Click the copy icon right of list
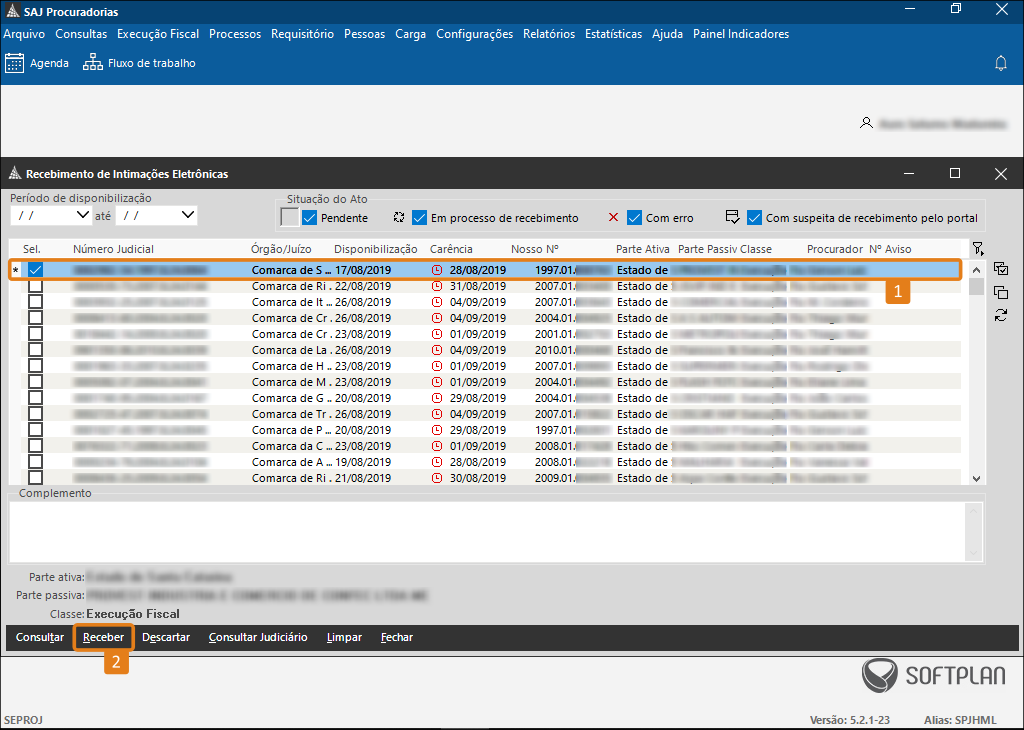The height and width of the screenshot is (730, 1024). click(1000, 292)
